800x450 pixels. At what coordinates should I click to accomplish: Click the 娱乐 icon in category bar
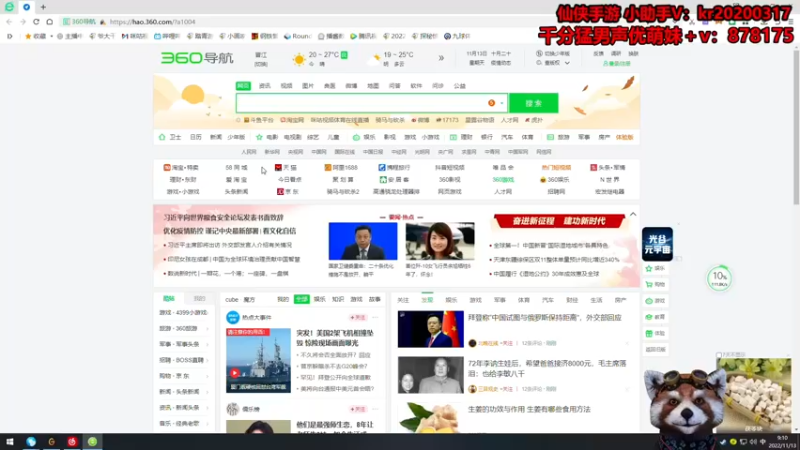[x=356, y=137]
